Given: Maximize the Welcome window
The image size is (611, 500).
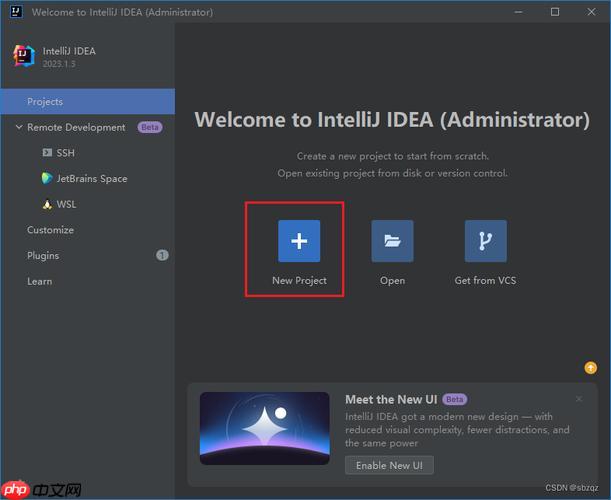Looking at the screenshot, I should [x=555, y=12].
